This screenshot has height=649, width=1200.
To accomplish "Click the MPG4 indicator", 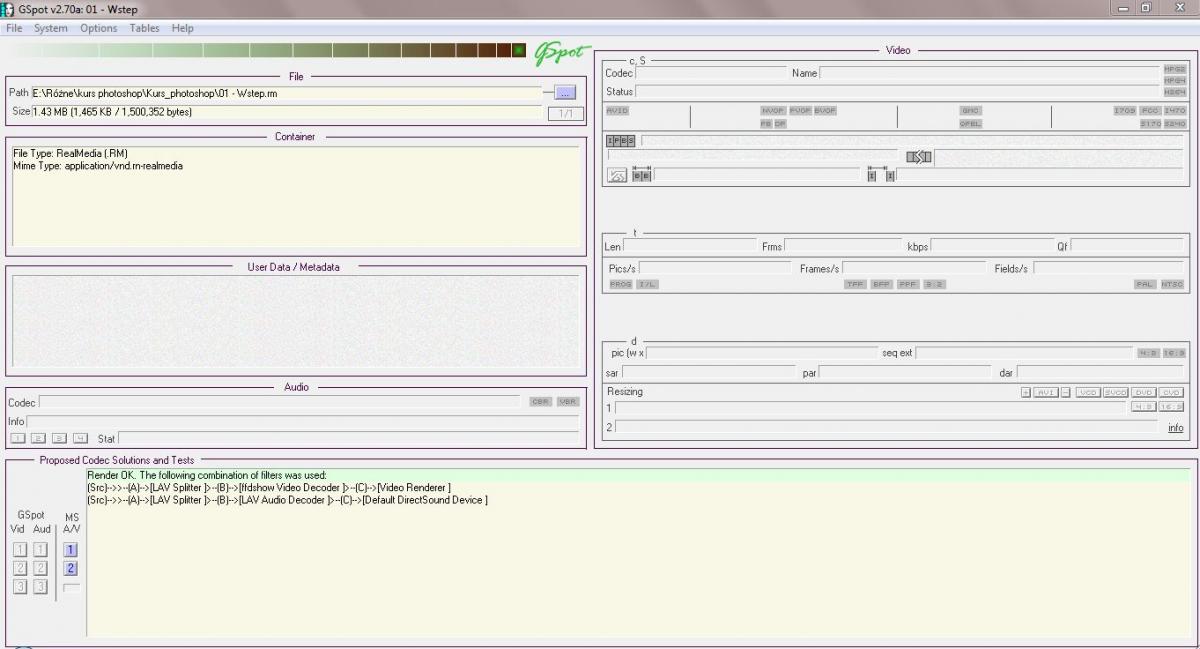I will (x=1174, y=80).
